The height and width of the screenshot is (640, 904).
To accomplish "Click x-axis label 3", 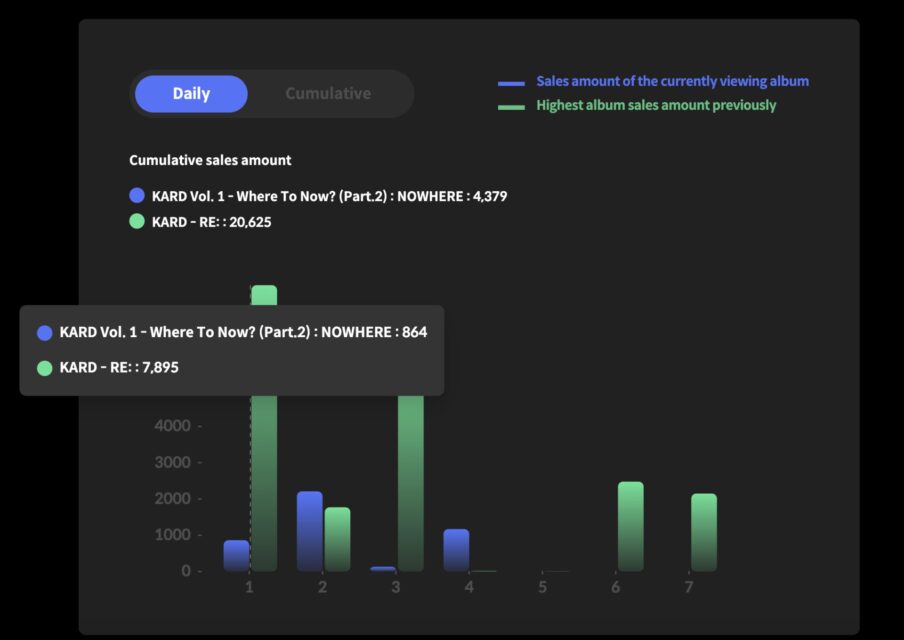I will click(x=396, y=587).
